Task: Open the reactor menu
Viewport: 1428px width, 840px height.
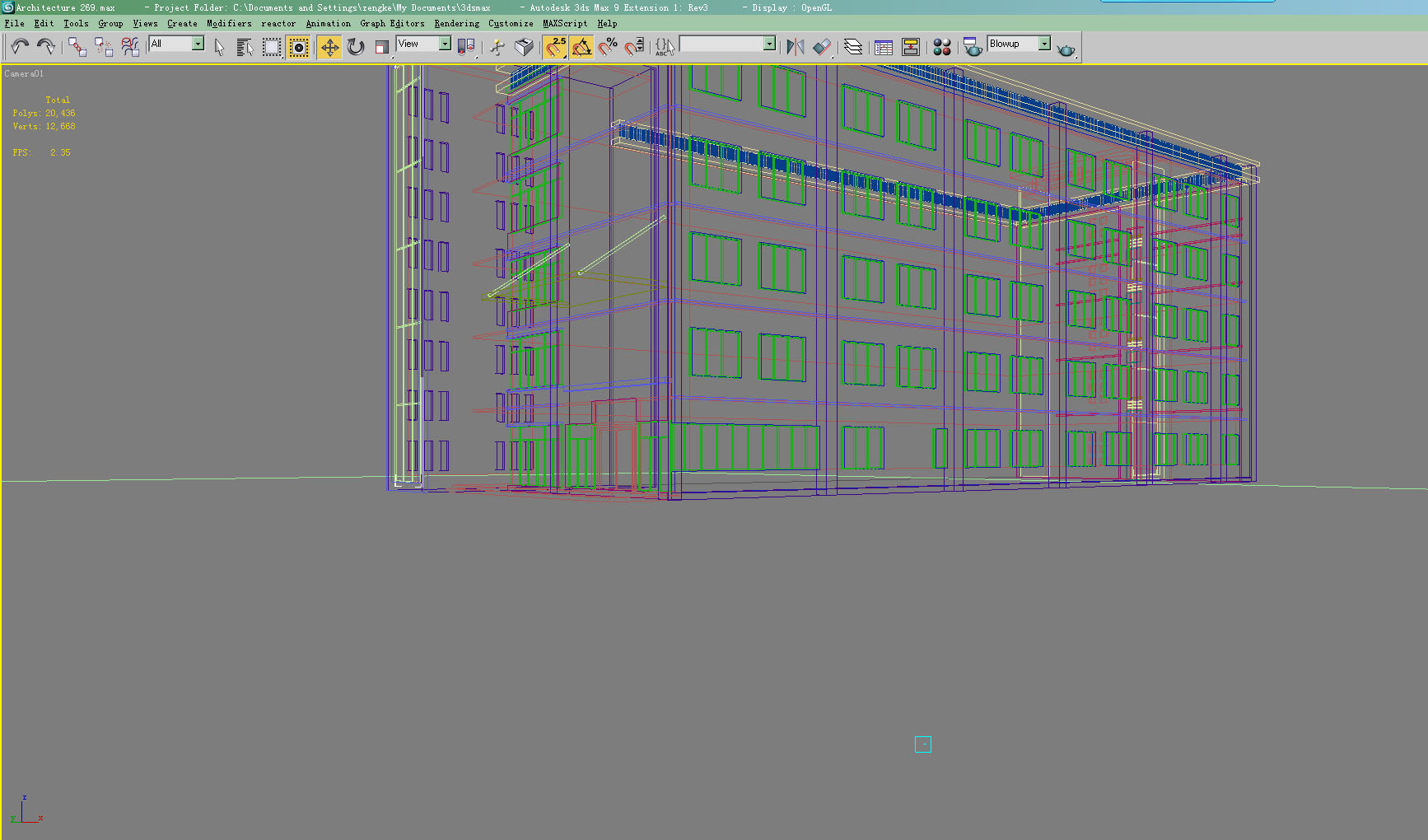Action: click(x=278, y=23)
